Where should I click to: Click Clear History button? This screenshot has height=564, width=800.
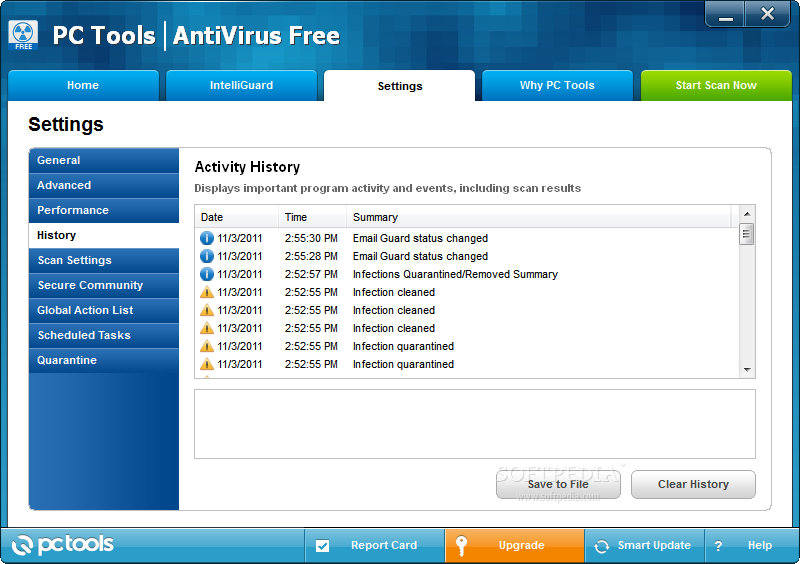pos(693,484)
